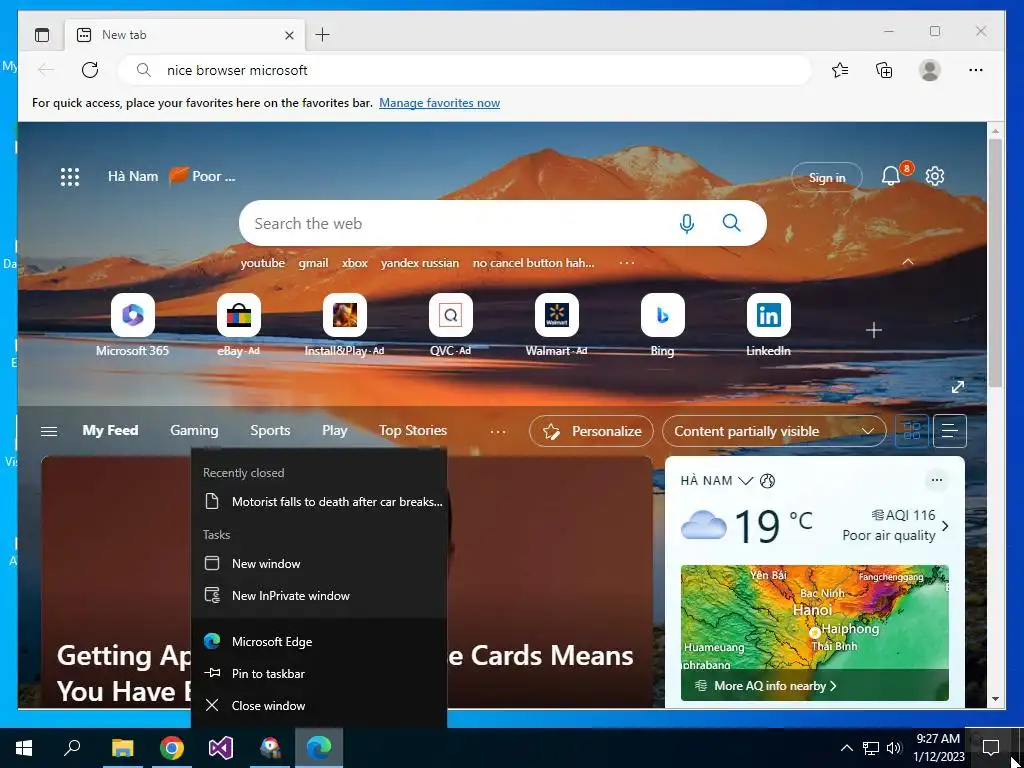This screenshot has width=1024, height=768.
Task: Open the Action Center notification icon
Action: 991,748
